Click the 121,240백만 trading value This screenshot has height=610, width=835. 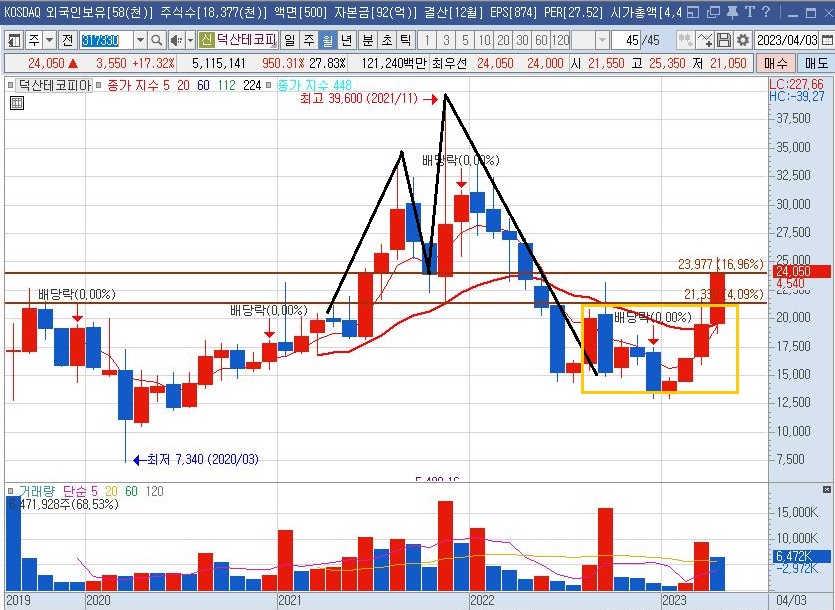[x=394, y=63]
